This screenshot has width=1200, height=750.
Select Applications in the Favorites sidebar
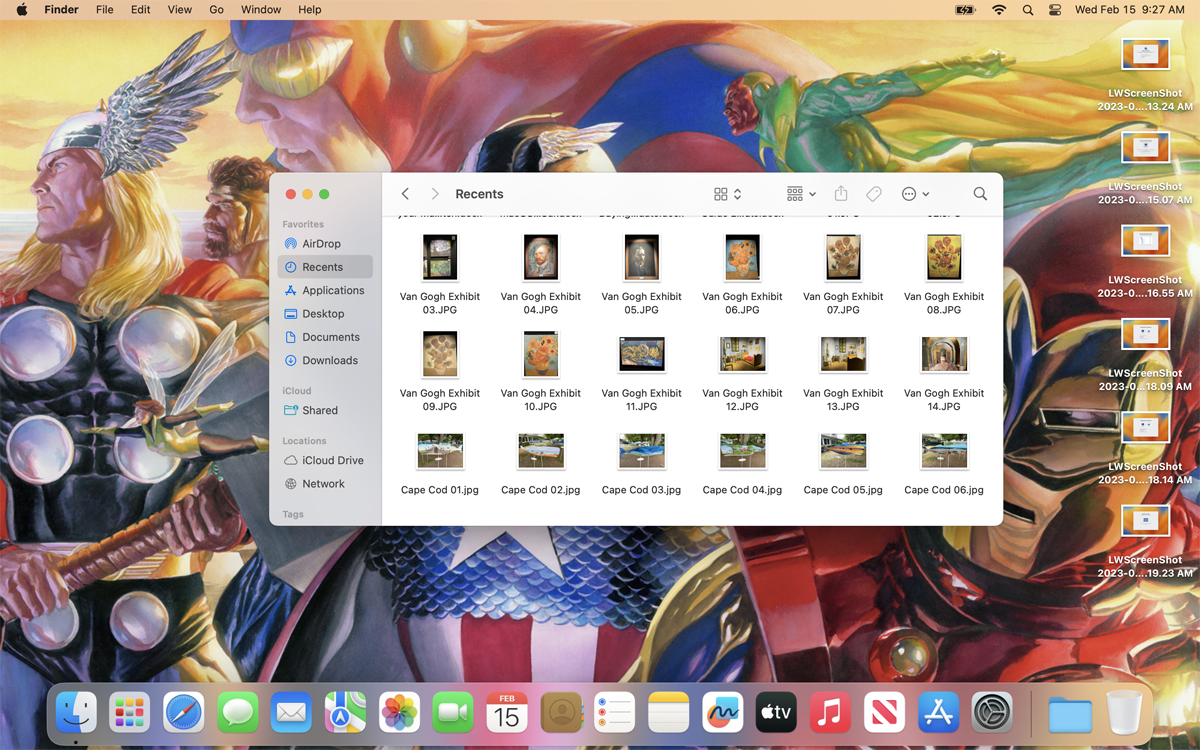click(x=331, y=290)
